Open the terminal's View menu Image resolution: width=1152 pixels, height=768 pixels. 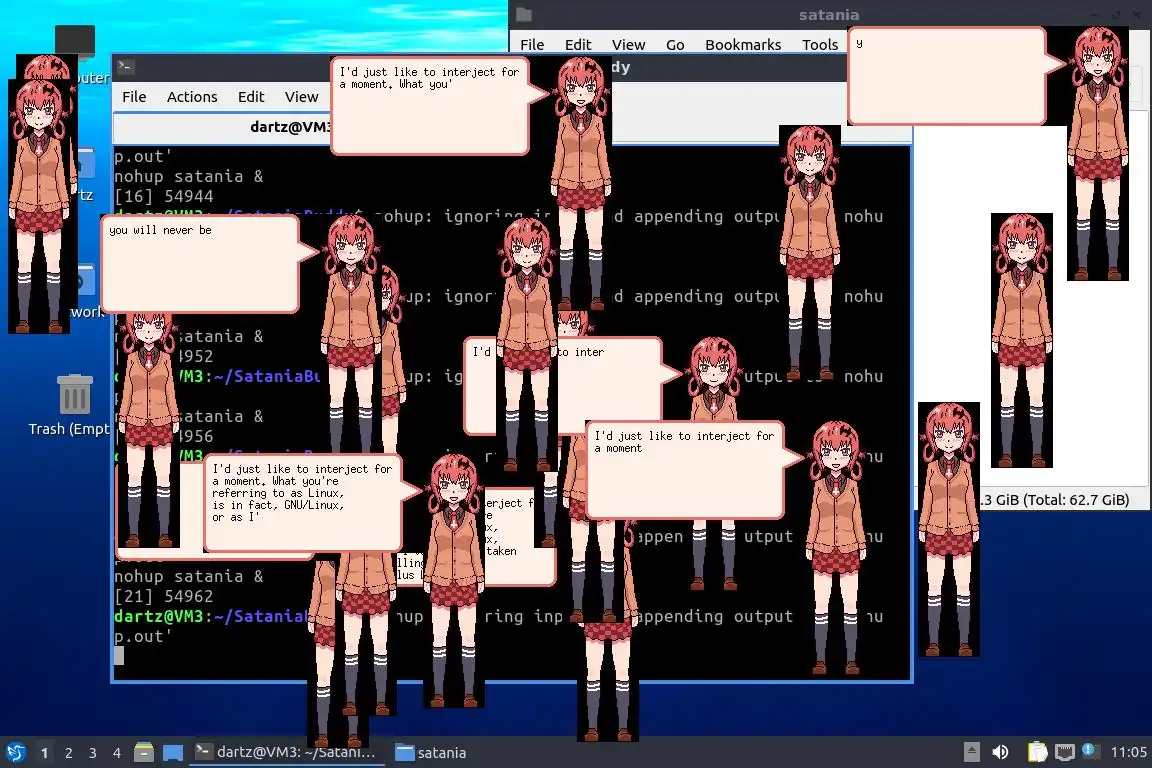pos(301,97)
